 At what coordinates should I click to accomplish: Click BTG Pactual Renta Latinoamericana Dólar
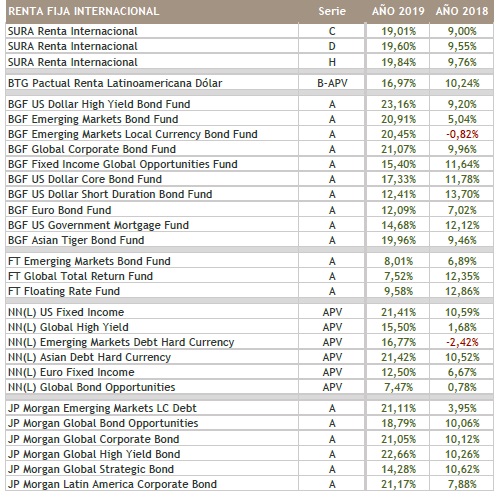click(115, 83)
